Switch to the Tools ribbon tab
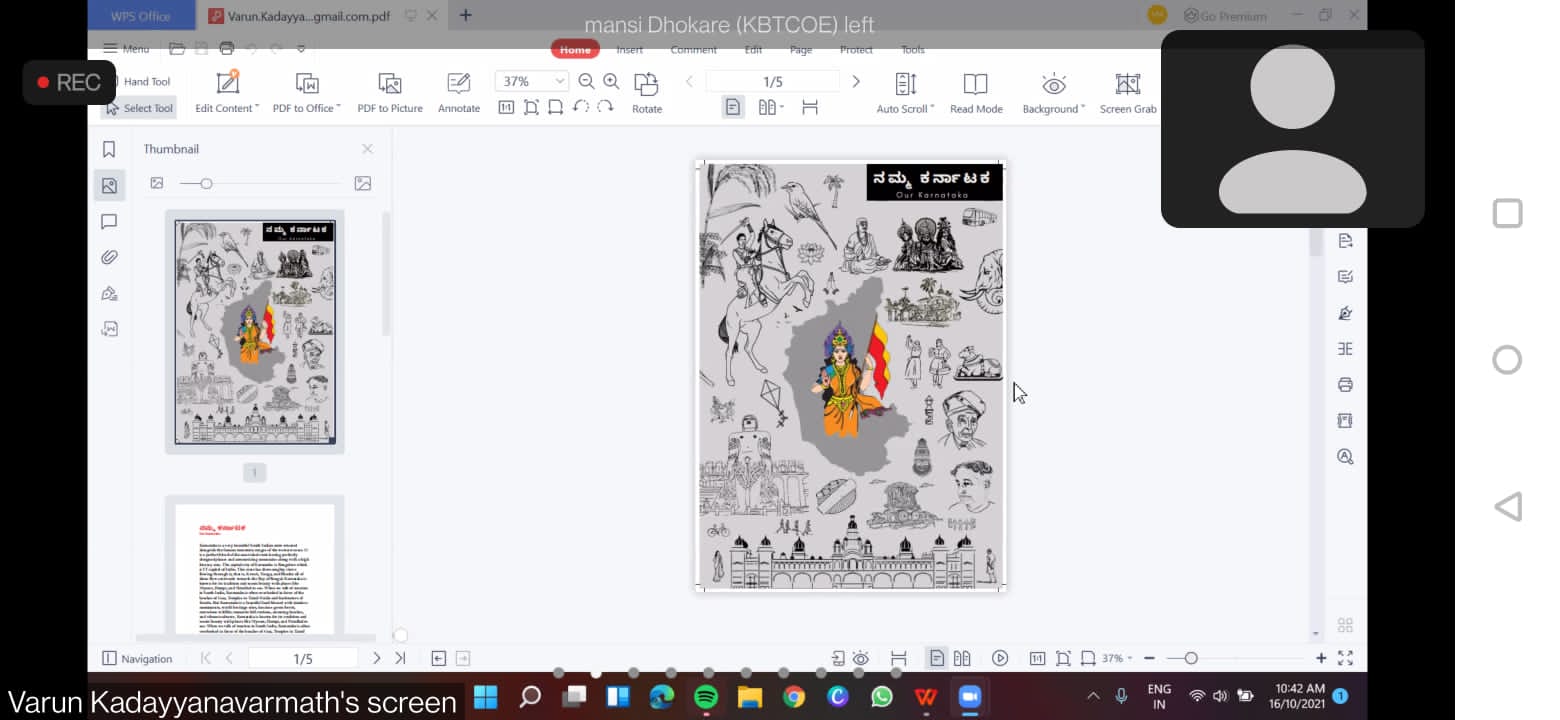1560x720 pixels. (913, 49)
